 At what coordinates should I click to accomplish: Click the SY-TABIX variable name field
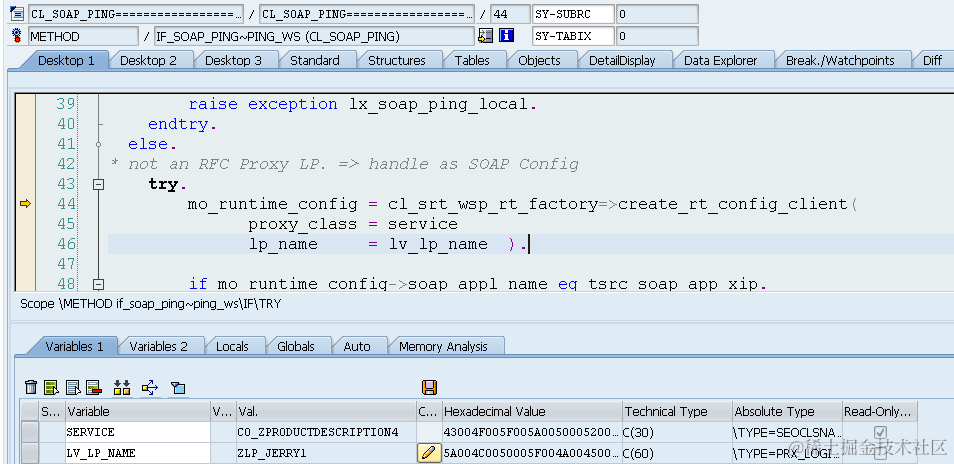coord(573,36)
